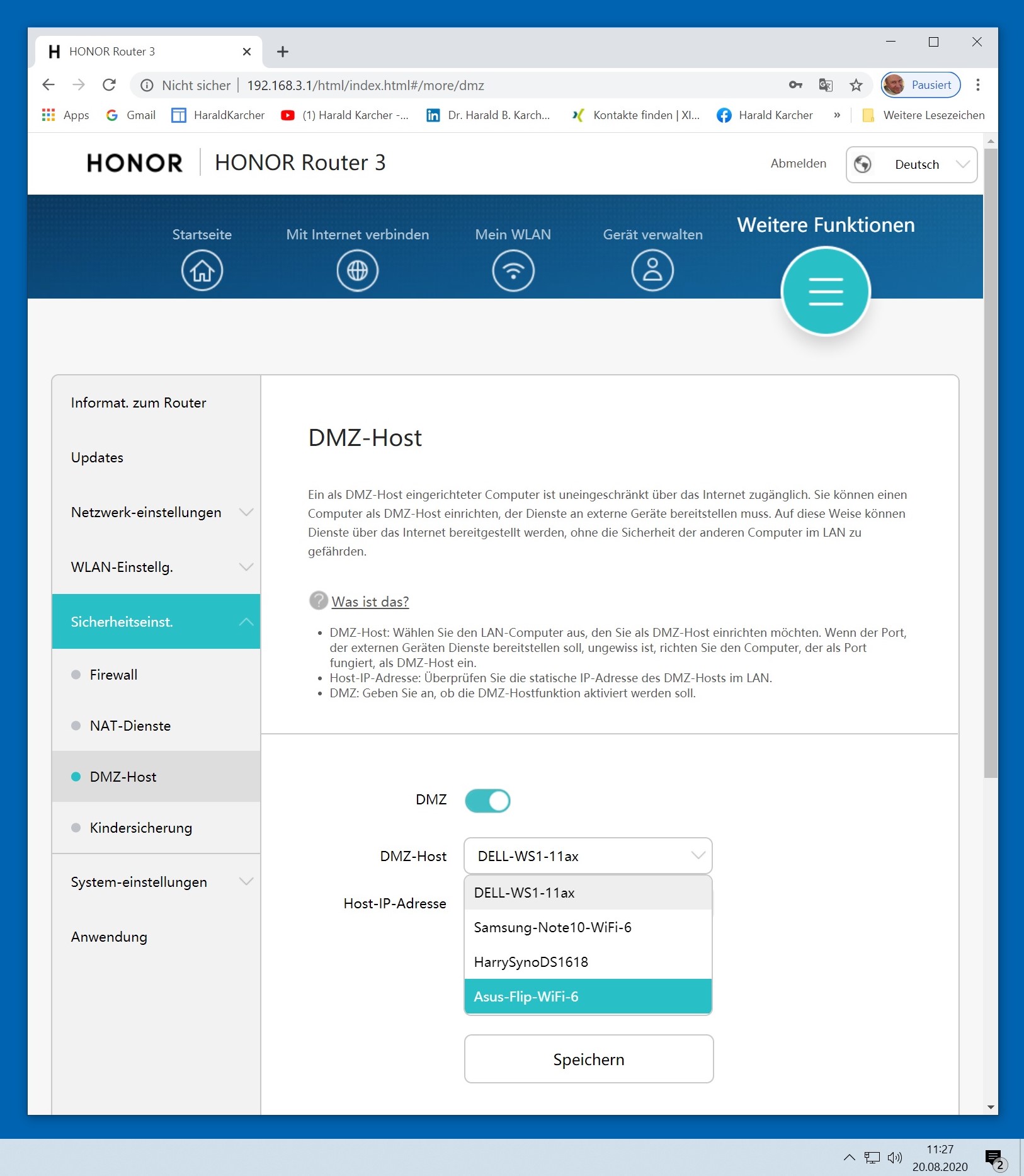Open the LinkedIn Dr. Harald B. Karch bookmark

[489, 115]
